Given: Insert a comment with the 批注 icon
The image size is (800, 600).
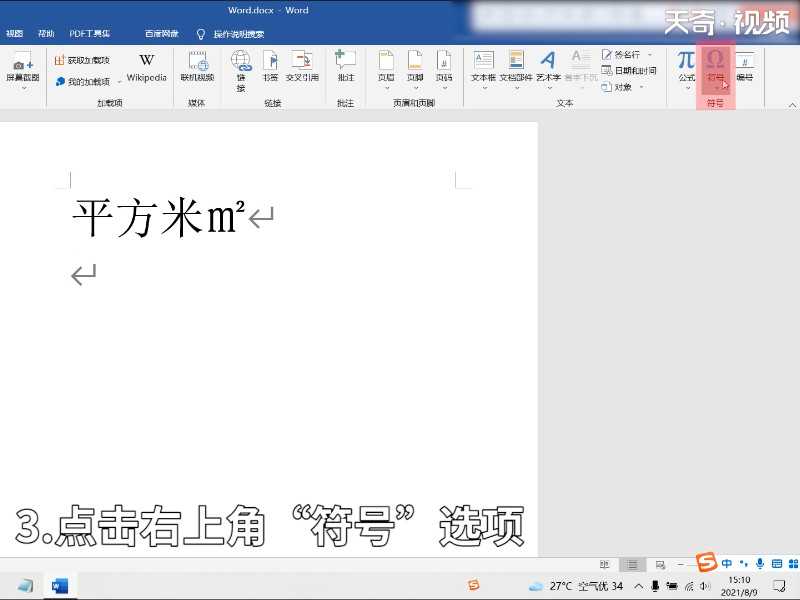Looking at the screenshot, I should point(345,65).
